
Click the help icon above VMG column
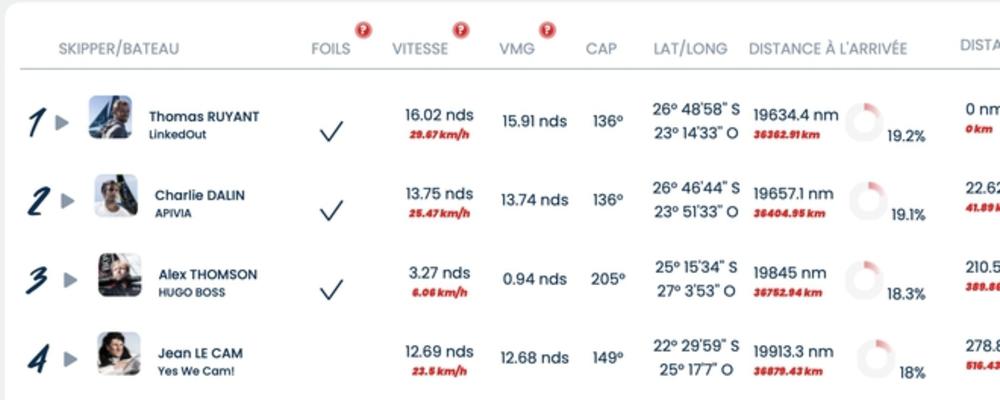[547, 30]
